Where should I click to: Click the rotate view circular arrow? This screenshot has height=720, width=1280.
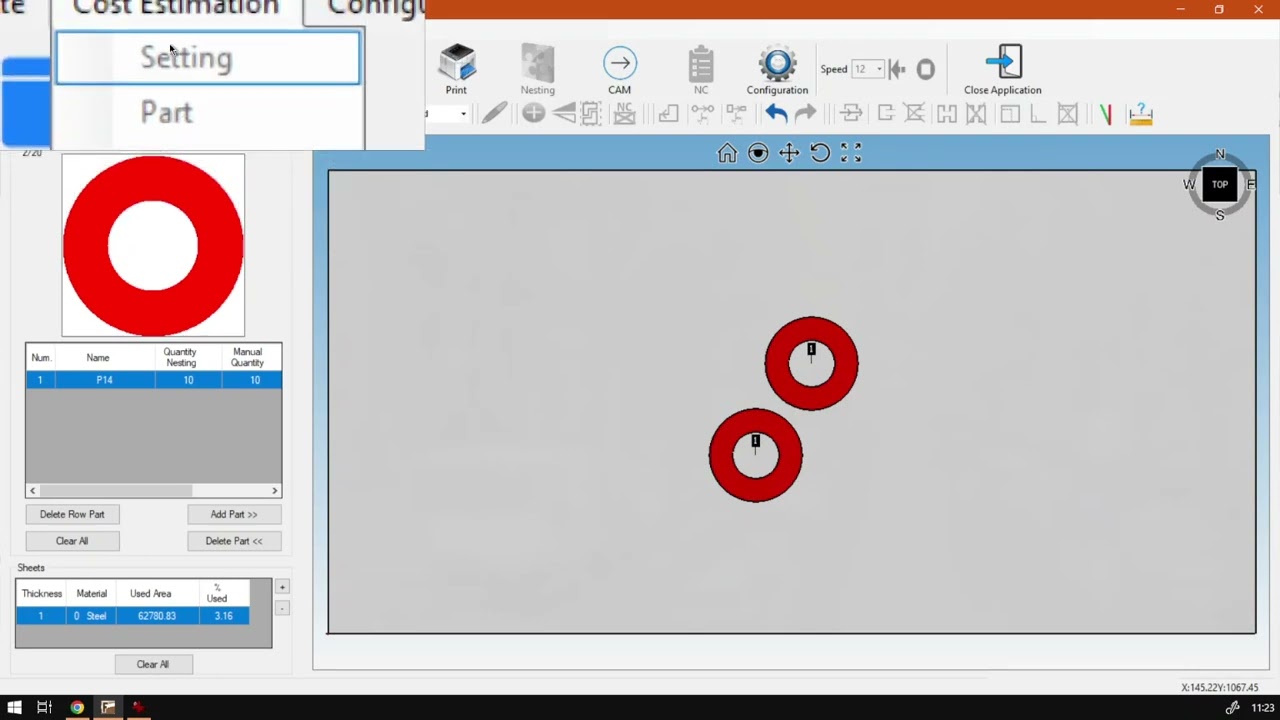820,153
